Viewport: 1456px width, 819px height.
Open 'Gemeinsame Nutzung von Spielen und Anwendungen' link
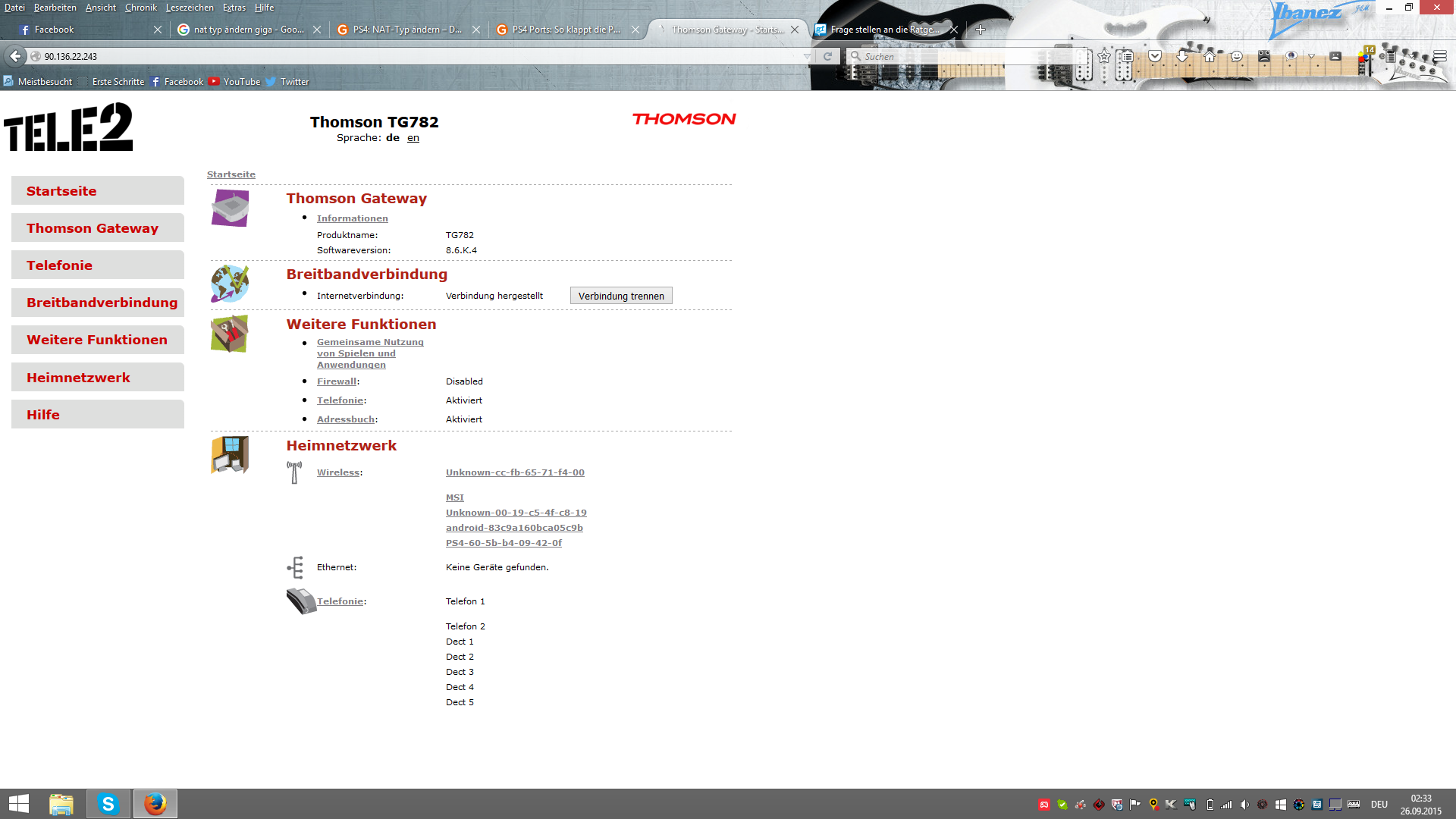pos(370,353)
